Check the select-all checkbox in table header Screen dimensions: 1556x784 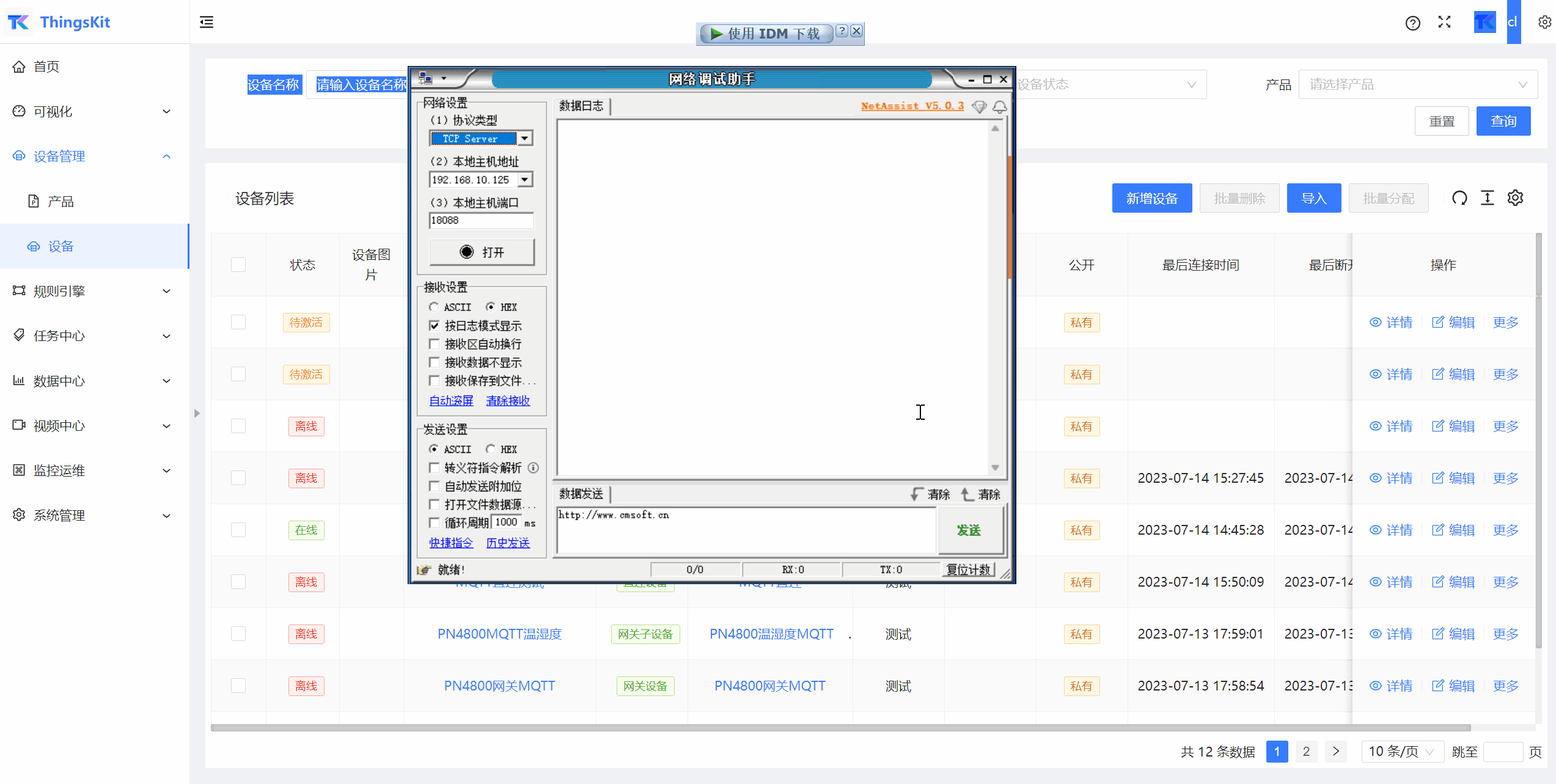[x=238, y=265]
